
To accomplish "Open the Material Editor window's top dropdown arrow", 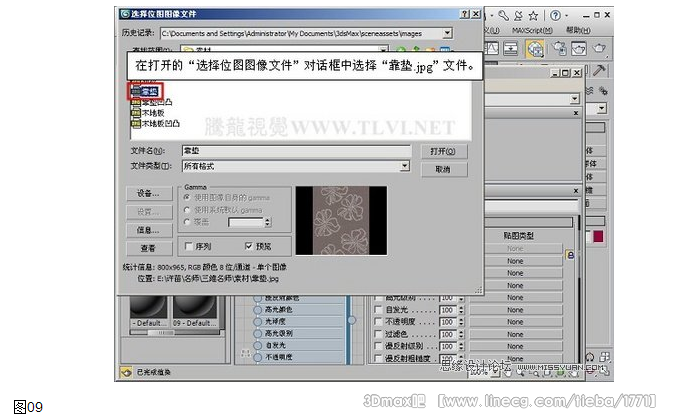I will click(x=575, y=99).
